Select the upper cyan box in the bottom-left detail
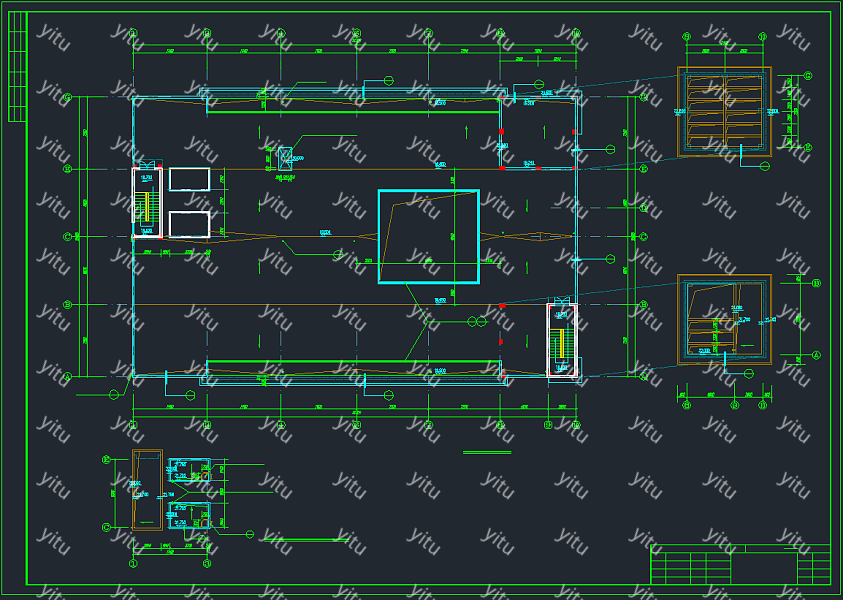This screenshot has height=600, width=843. 189,470
